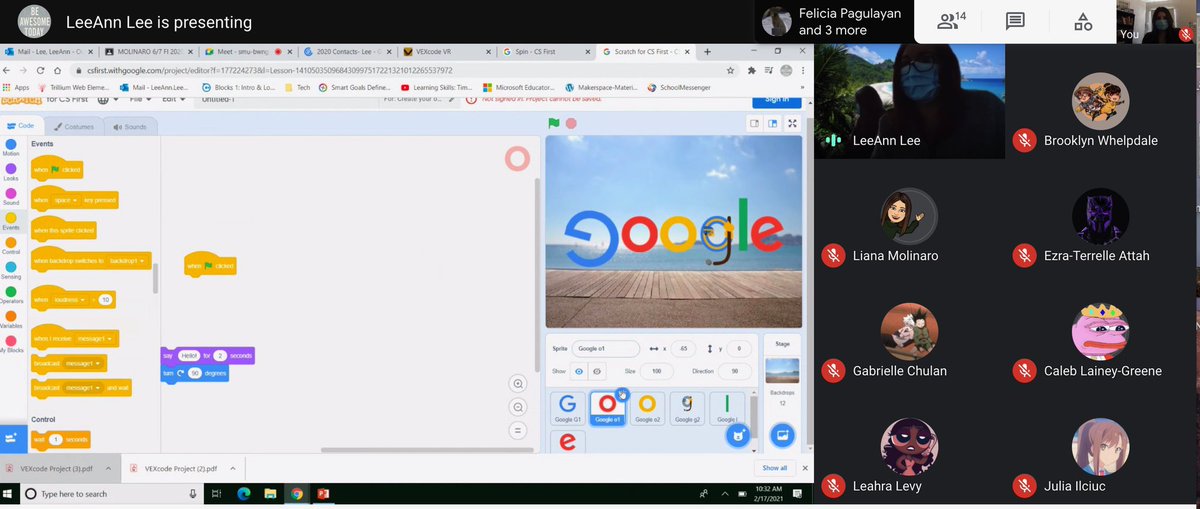Bookmark this page with the star icon
This screenshot has width=1200, height=509.
(x=731, y=71)
